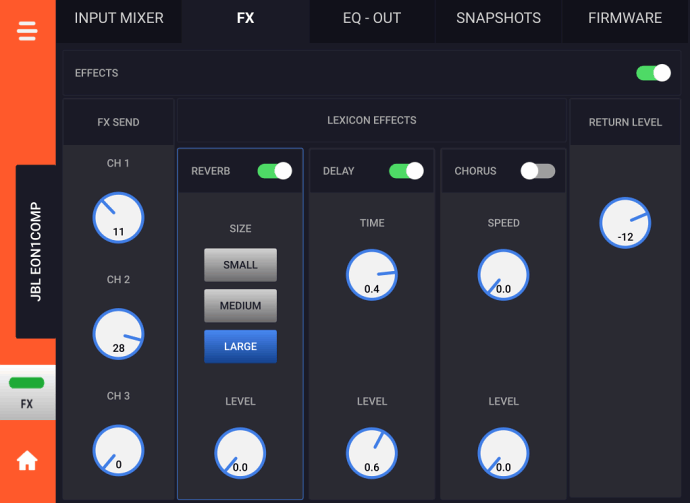The image size is (690, 503).
Task: Choose Medium reverb size
Action: point(240,306)
